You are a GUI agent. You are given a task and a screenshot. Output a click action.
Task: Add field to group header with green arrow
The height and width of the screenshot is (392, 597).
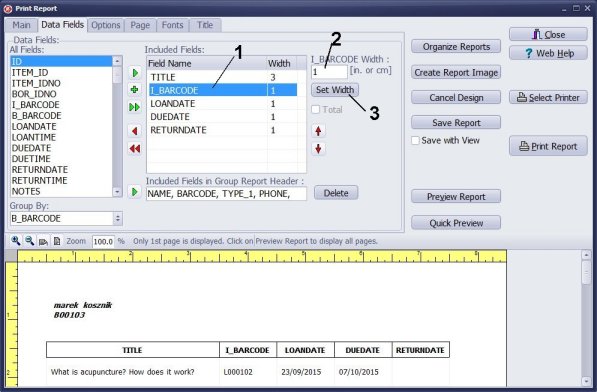pyautogui.click(x=134, y=192)
